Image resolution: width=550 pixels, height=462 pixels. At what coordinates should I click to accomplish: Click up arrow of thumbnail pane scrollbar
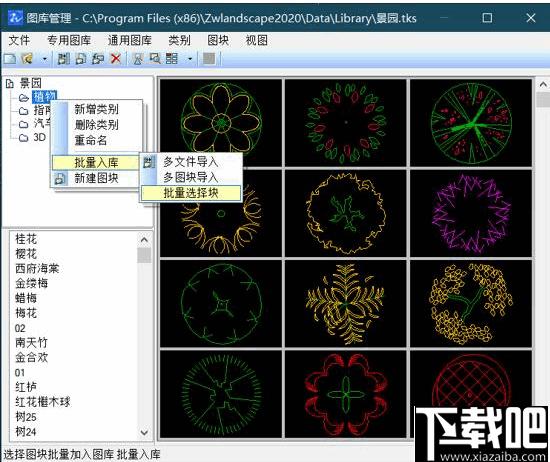coord(543,85)
